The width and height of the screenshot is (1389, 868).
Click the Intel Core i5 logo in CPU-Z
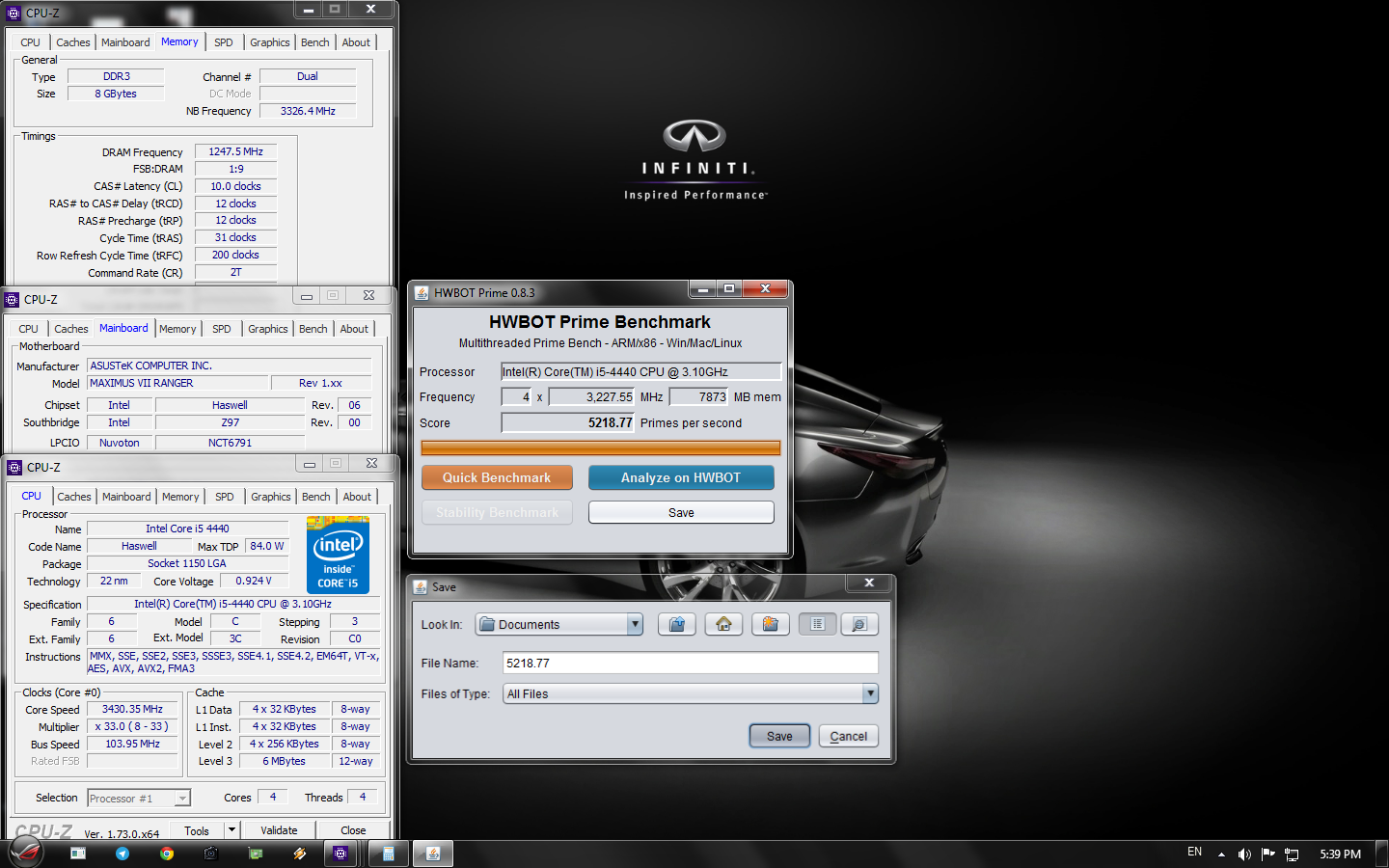click(338, 555)
